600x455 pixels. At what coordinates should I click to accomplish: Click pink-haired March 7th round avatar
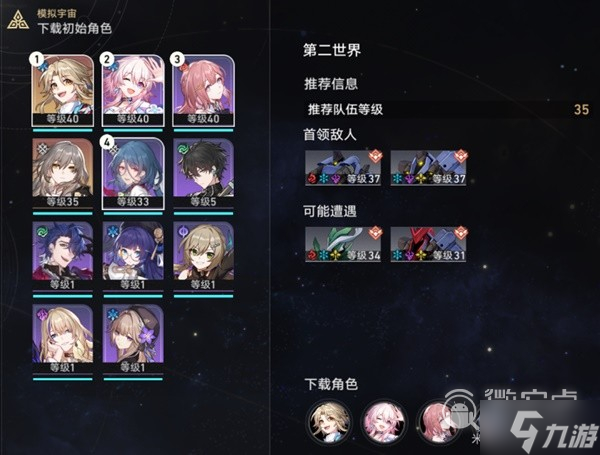pos(384,421)
